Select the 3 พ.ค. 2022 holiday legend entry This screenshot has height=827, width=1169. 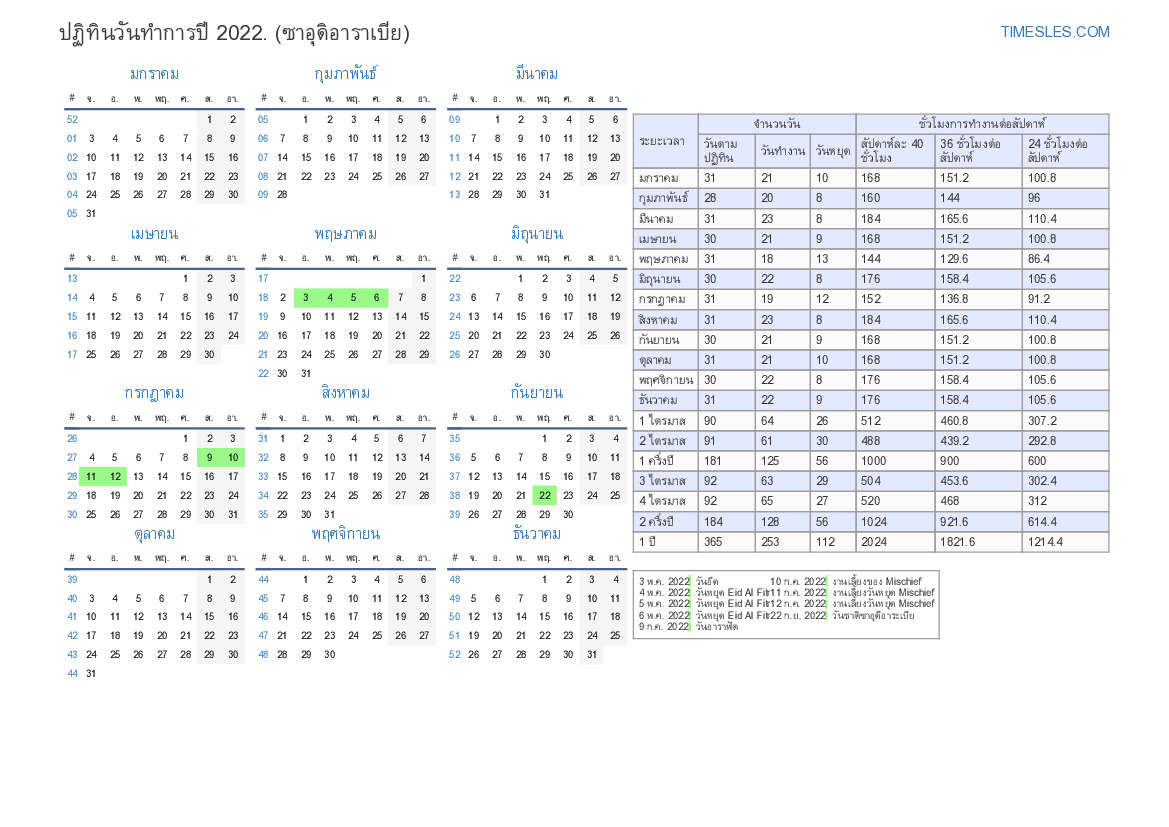(664, 581)
